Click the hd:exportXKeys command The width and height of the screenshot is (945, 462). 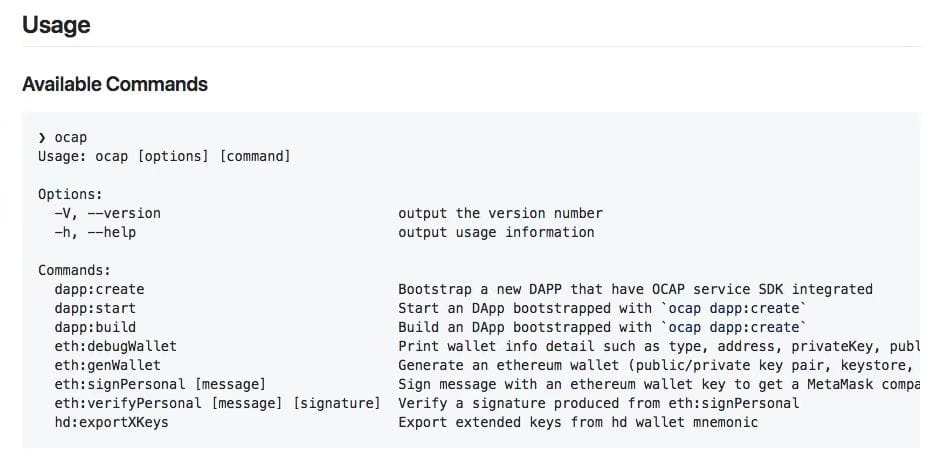point(111,422)
